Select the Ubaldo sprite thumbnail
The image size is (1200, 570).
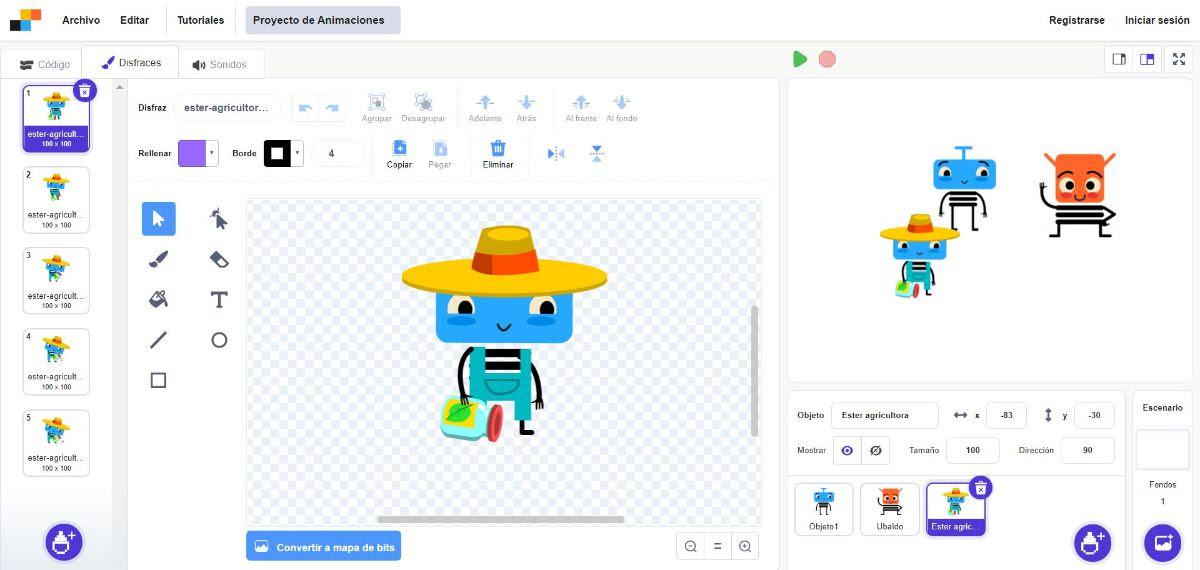(889, 509)
